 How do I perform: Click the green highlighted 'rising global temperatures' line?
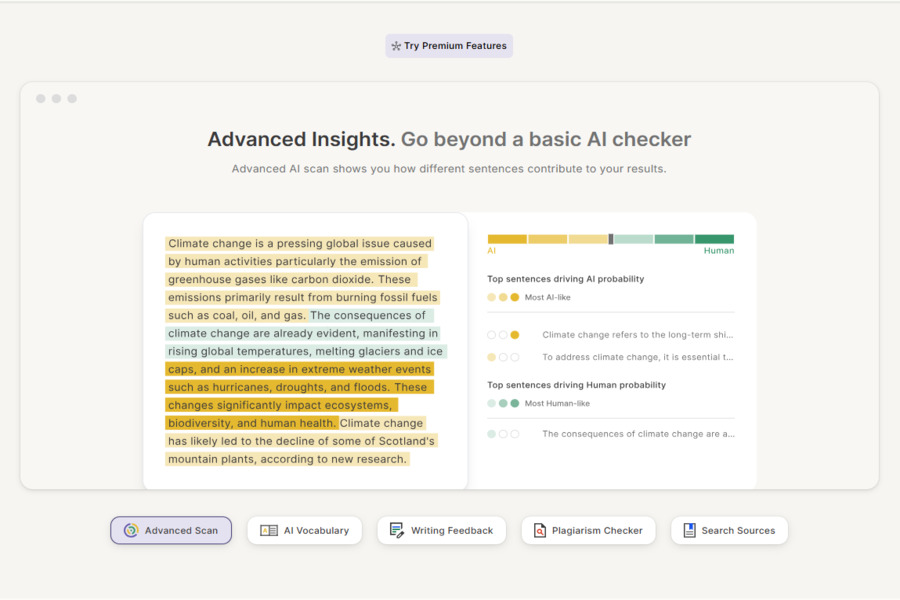[305, 351]
